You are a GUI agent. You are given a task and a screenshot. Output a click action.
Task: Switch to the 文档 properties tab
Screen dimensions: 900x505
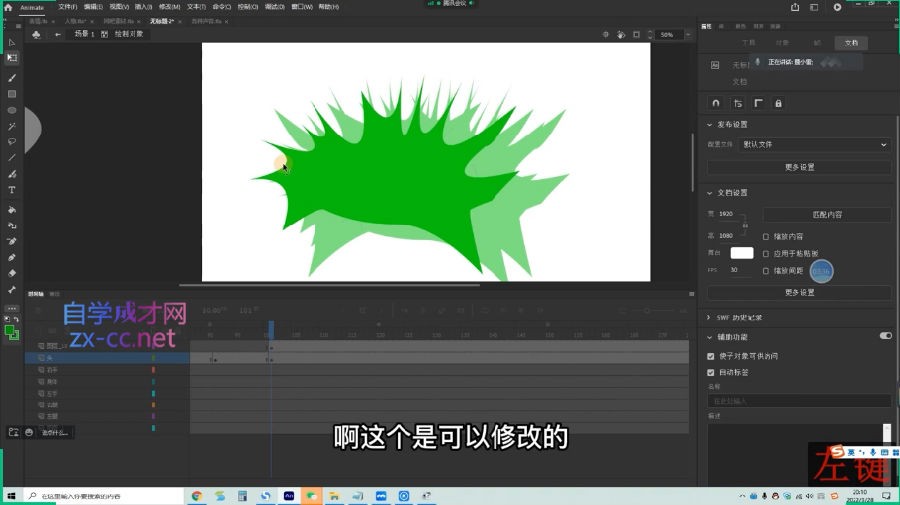[851, 43]
